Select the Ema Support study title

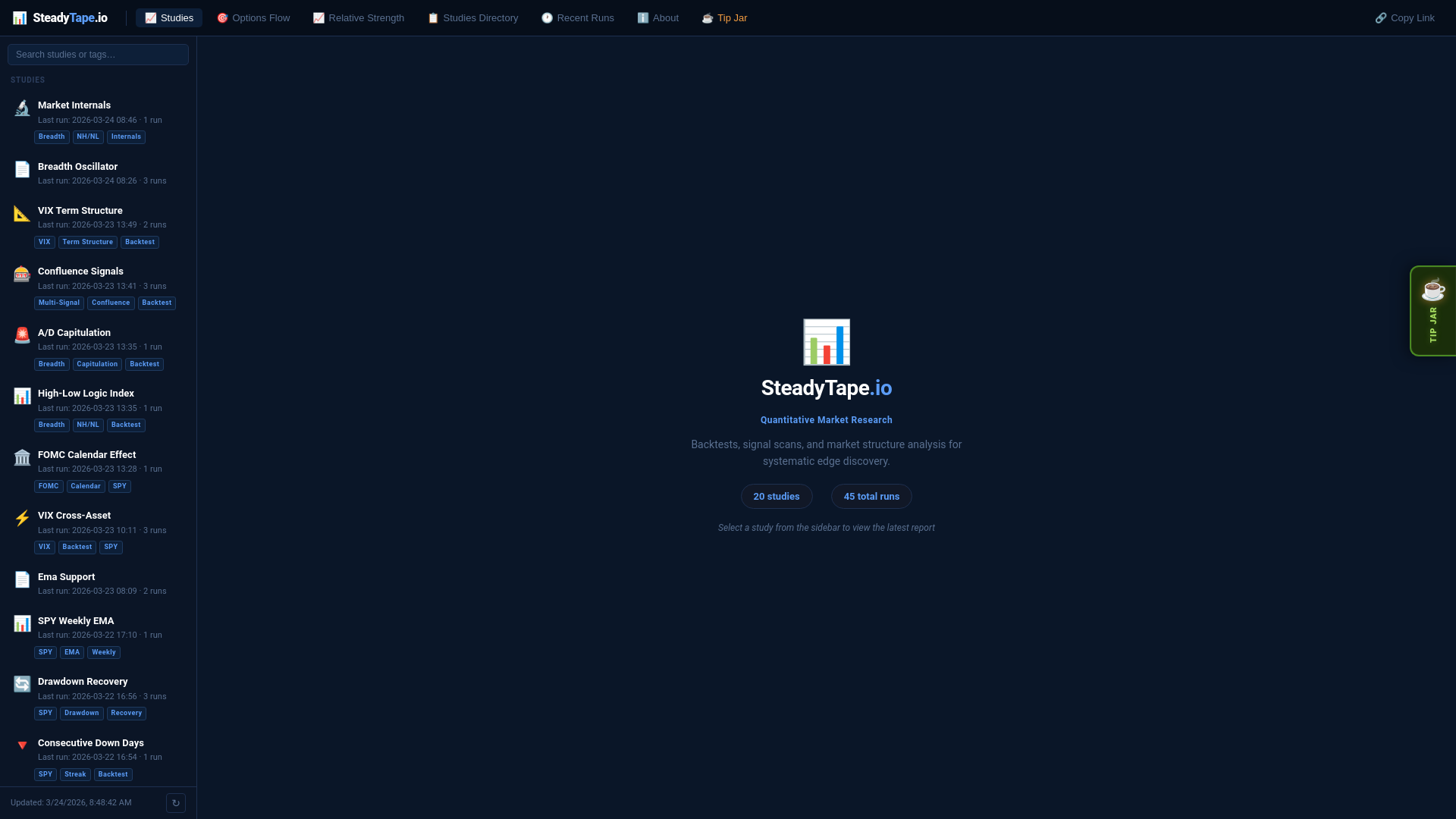point(67,577)
